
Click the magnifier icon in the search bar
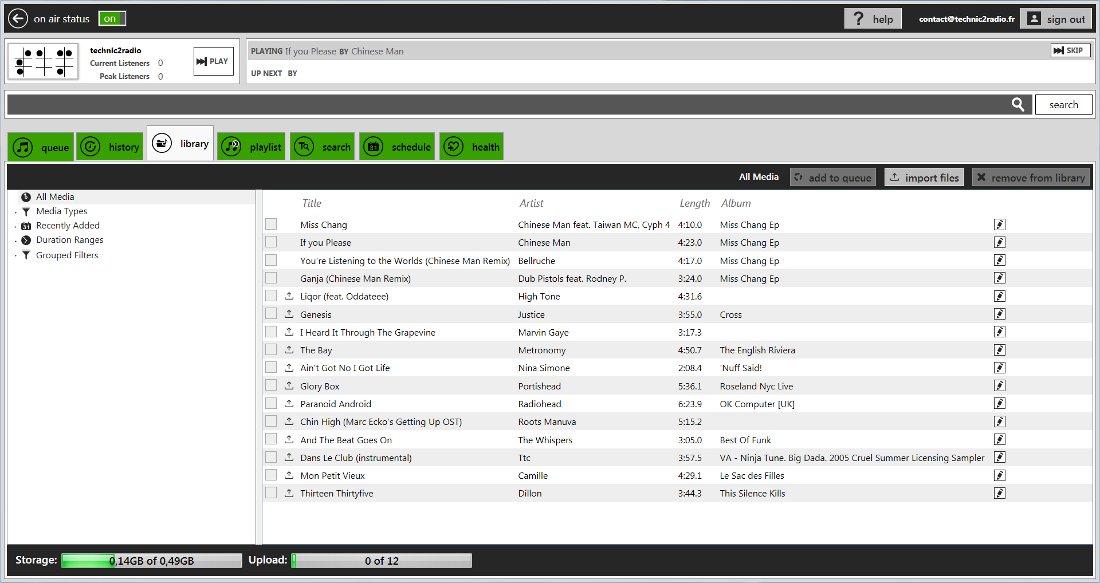[1018, 104]
